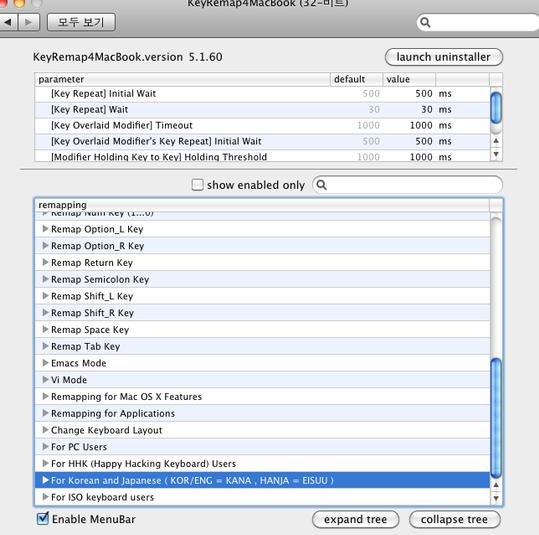
Task: Go forward with the right arrow button
Action: tap(29, 22)
